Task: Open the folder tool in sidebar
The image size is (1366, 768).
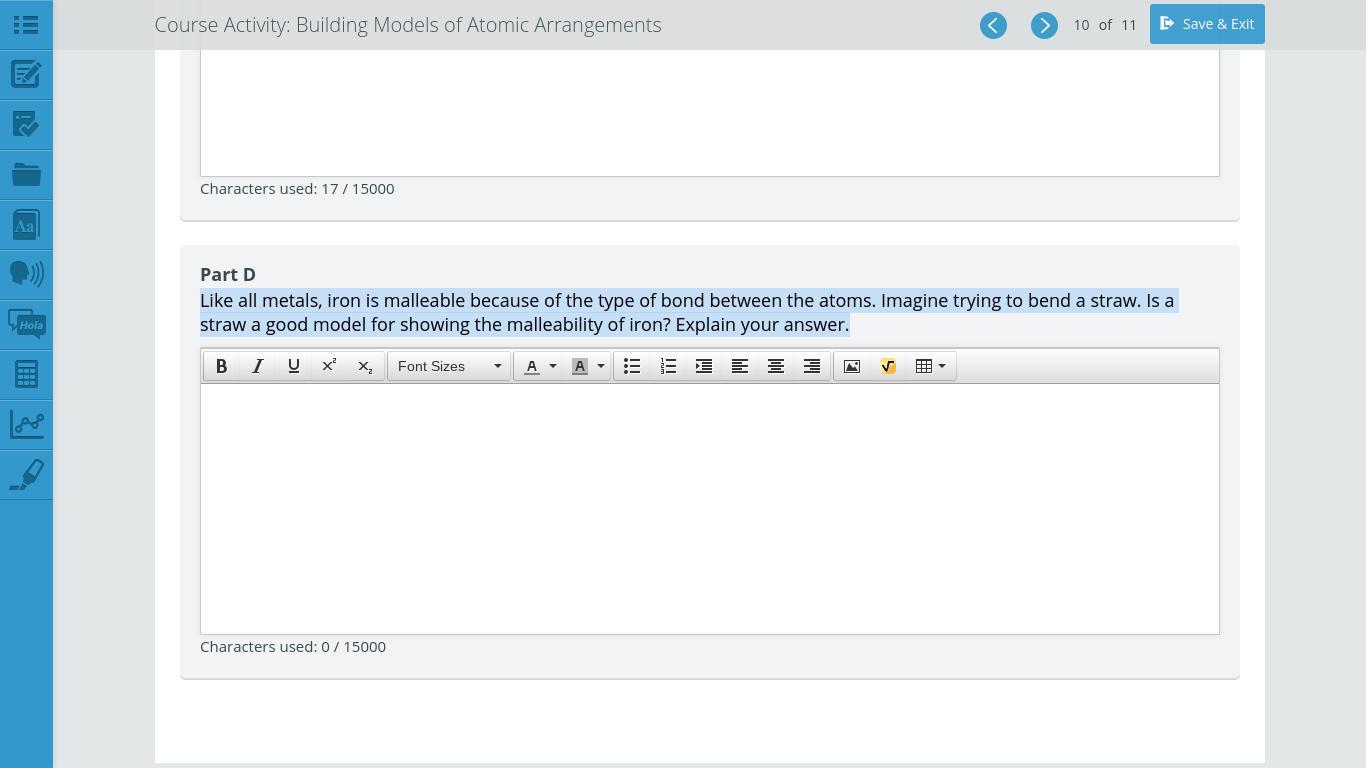Action: pyautogui.click(x=26, y=175)
